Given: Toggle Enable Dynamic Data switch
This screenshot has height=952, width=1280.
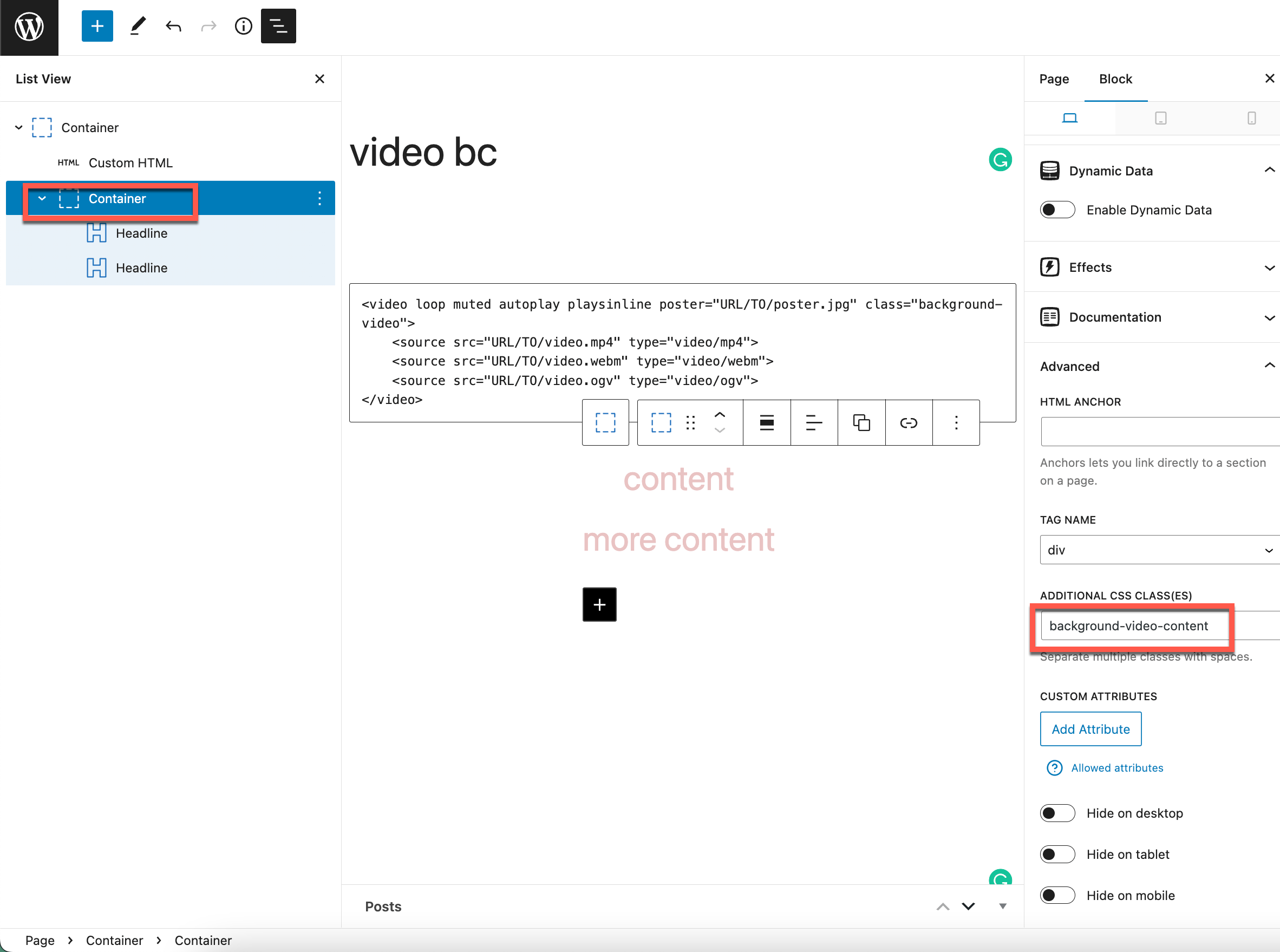Looking at the screenshot, I should point(1057,210).
